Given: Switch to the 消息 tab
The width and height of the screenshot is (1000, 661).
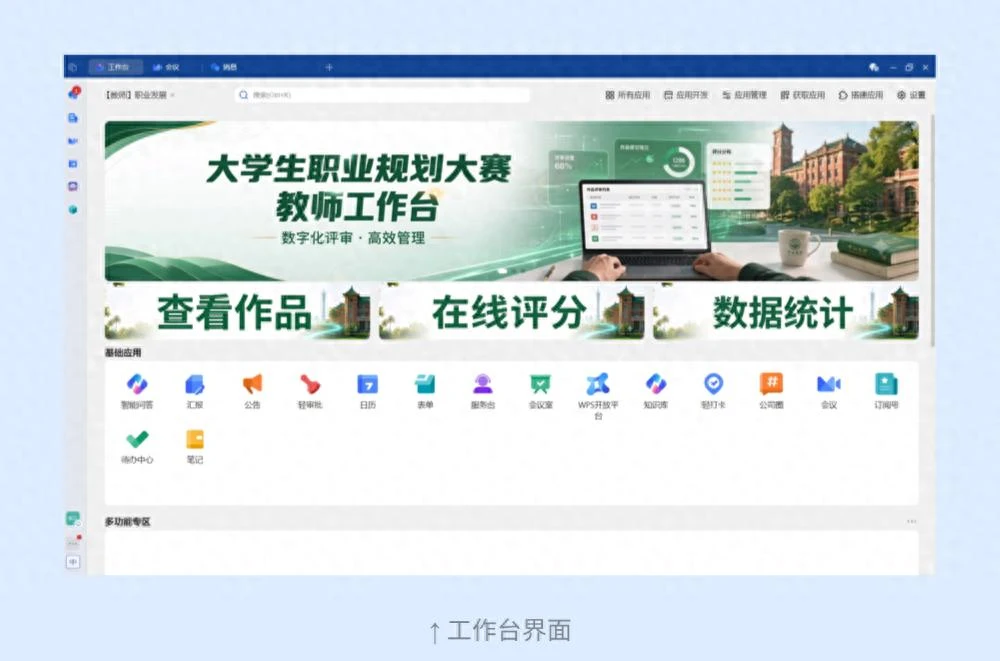Looking at the screenshot, I should pos(224,67).
